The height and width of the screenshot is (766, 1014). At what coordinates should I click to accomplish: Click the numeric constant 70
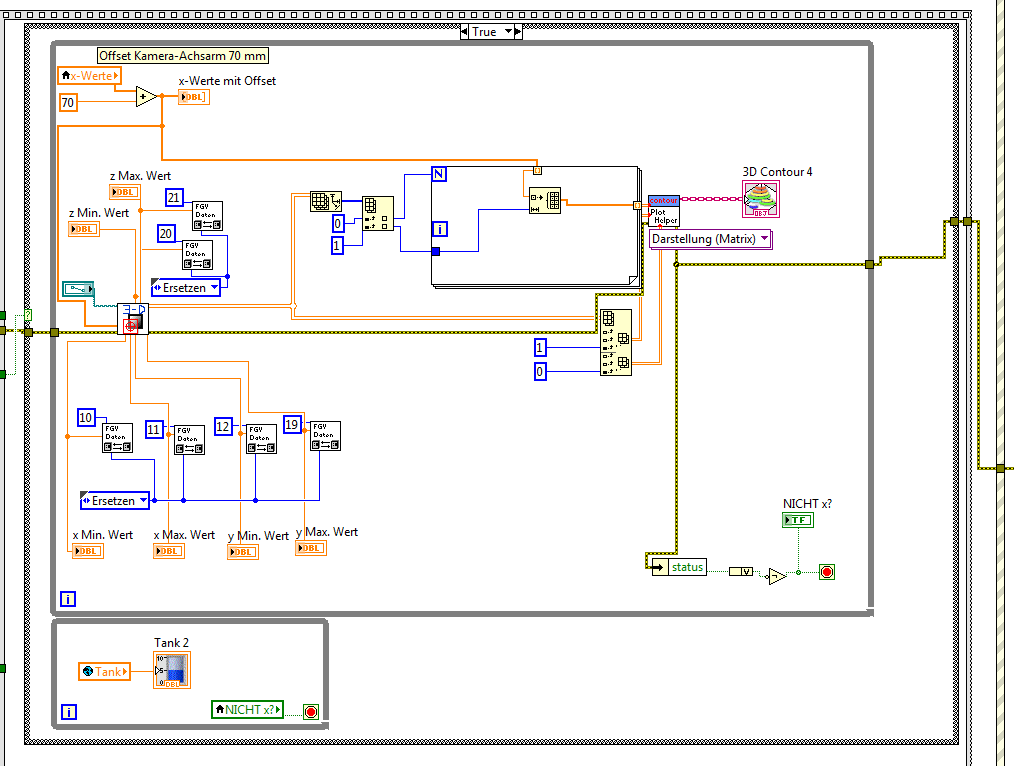[68, 102]
